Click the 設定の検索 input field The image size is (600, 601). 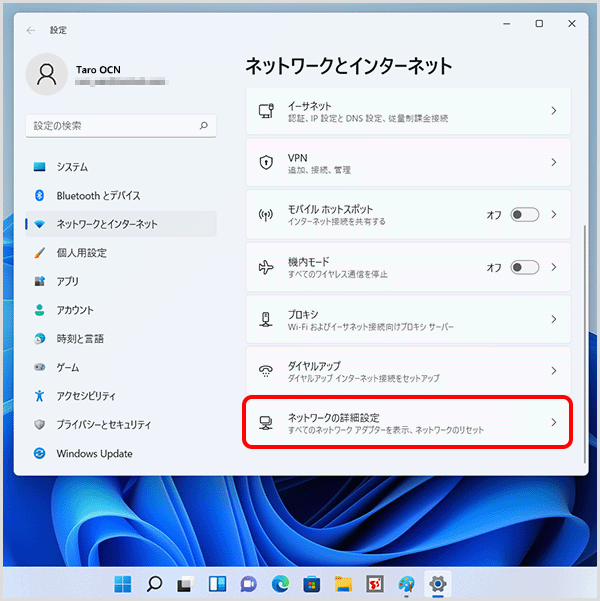pos(112,126)
